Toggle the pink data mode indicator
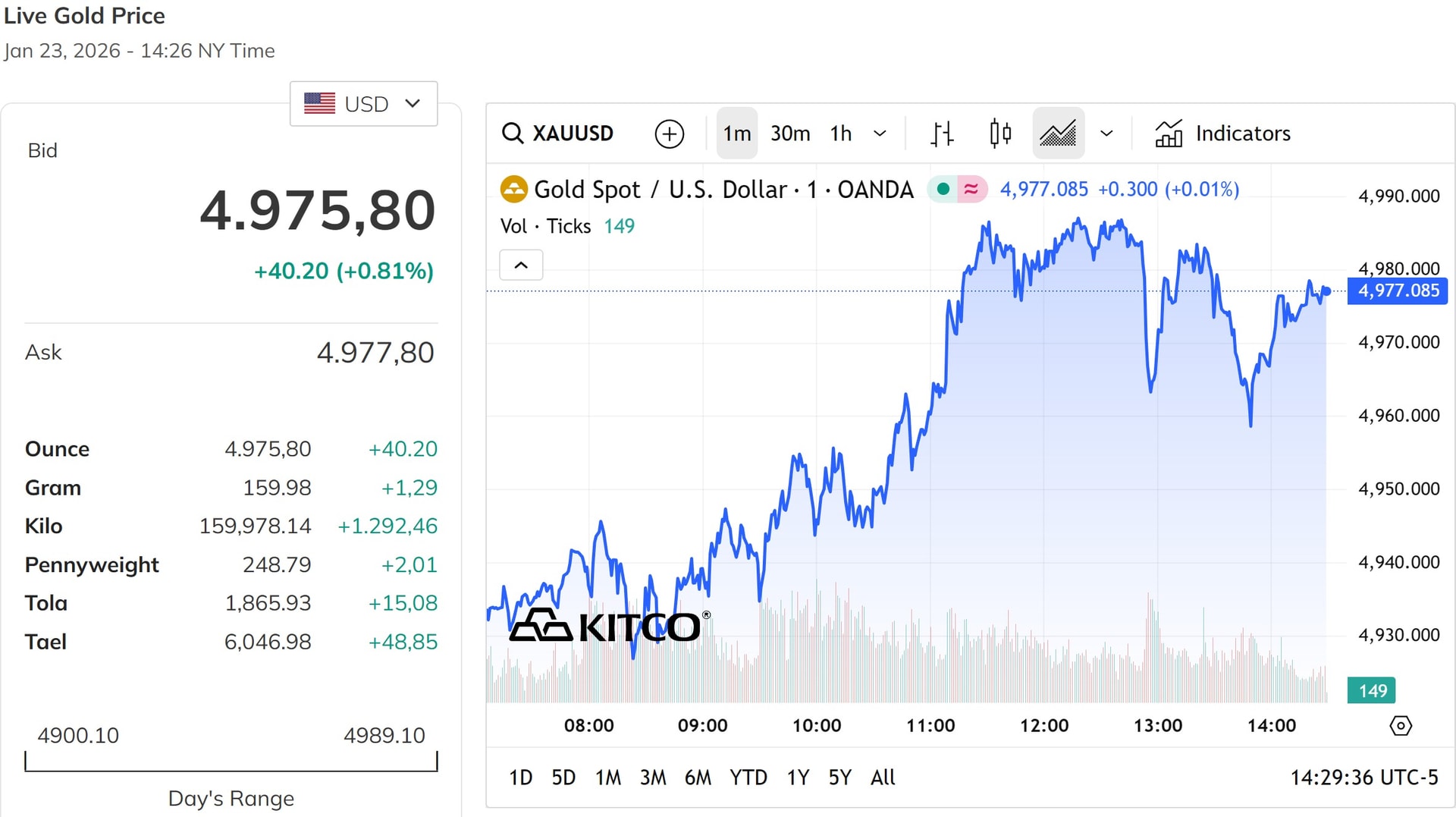1456x817 pixels. [971, 189]
